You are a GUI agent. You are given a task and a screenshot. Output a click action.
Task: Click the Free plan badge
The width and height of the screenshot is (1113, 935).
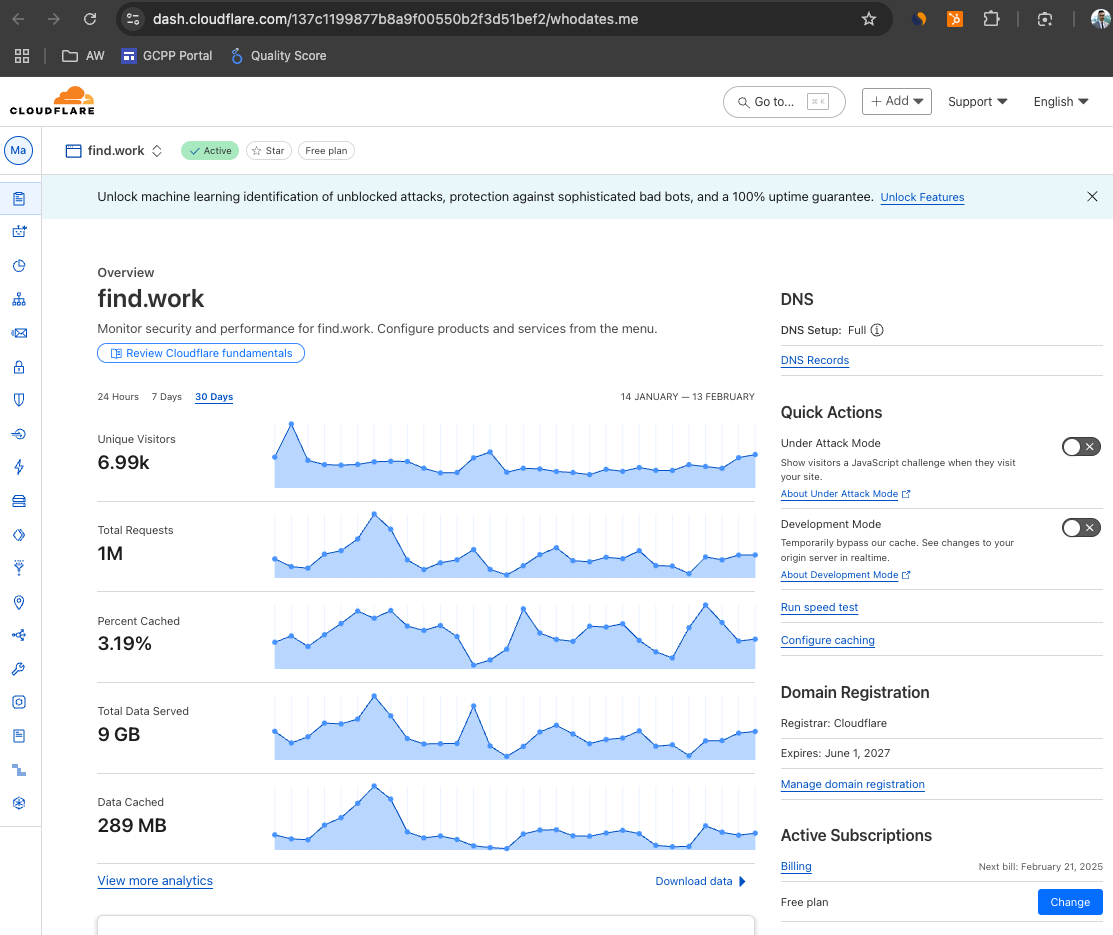point(326,151)
